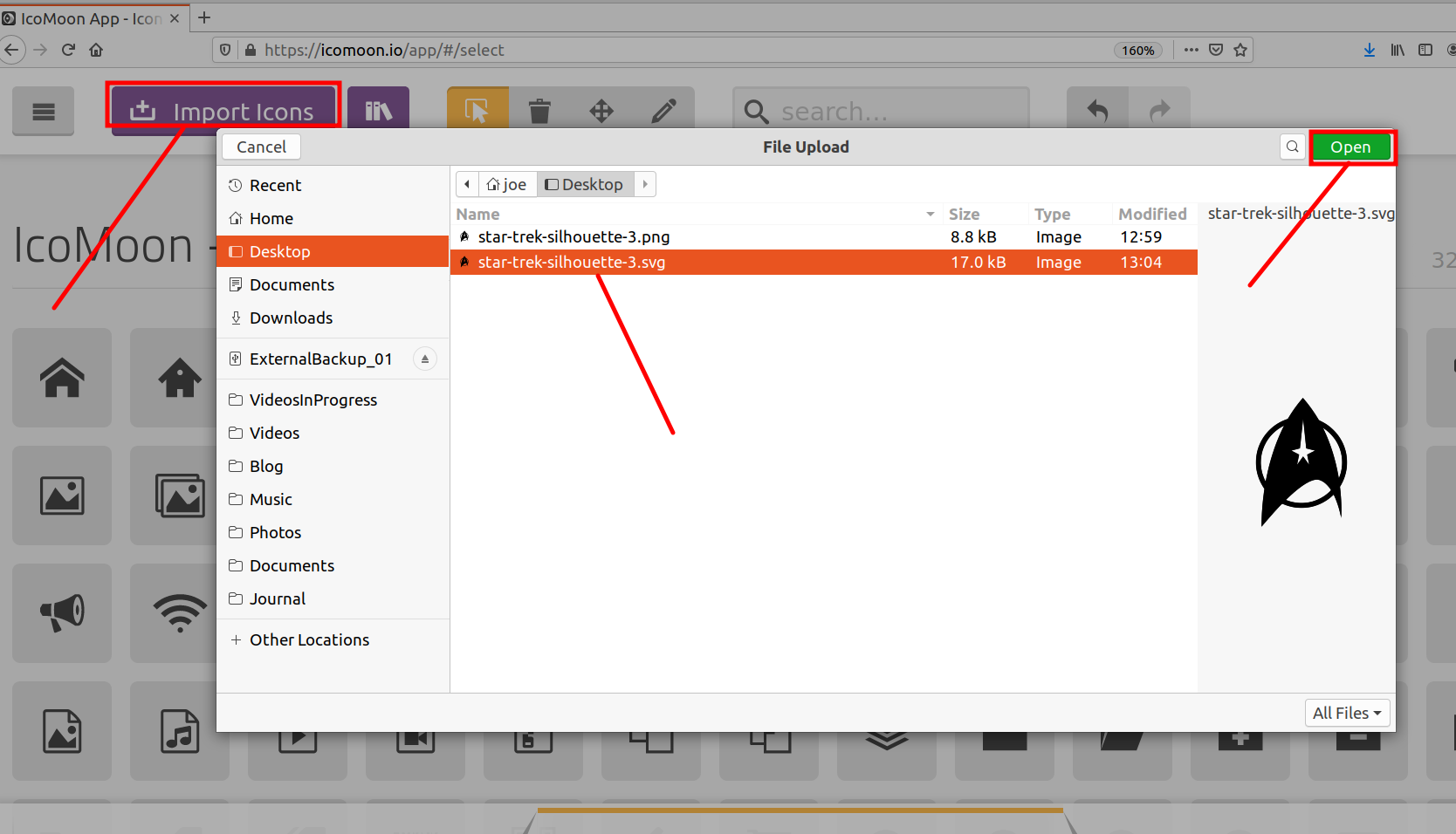This screenshot has width=1456, height=834.
Task: Select the stacked images icon in grid
Action: click(x=179, y=496)
